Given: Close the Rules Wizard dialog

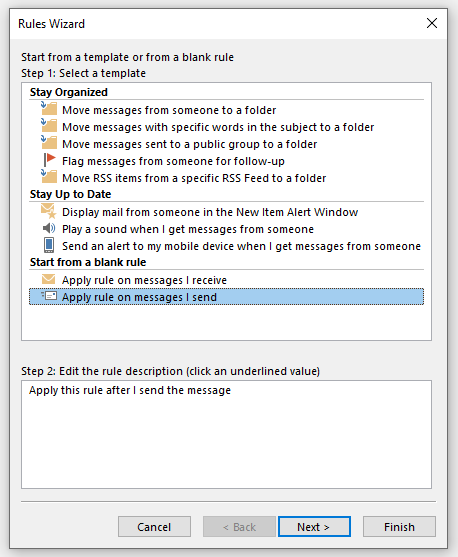Looking at the screenshot, I should click(x=432, y=23).
